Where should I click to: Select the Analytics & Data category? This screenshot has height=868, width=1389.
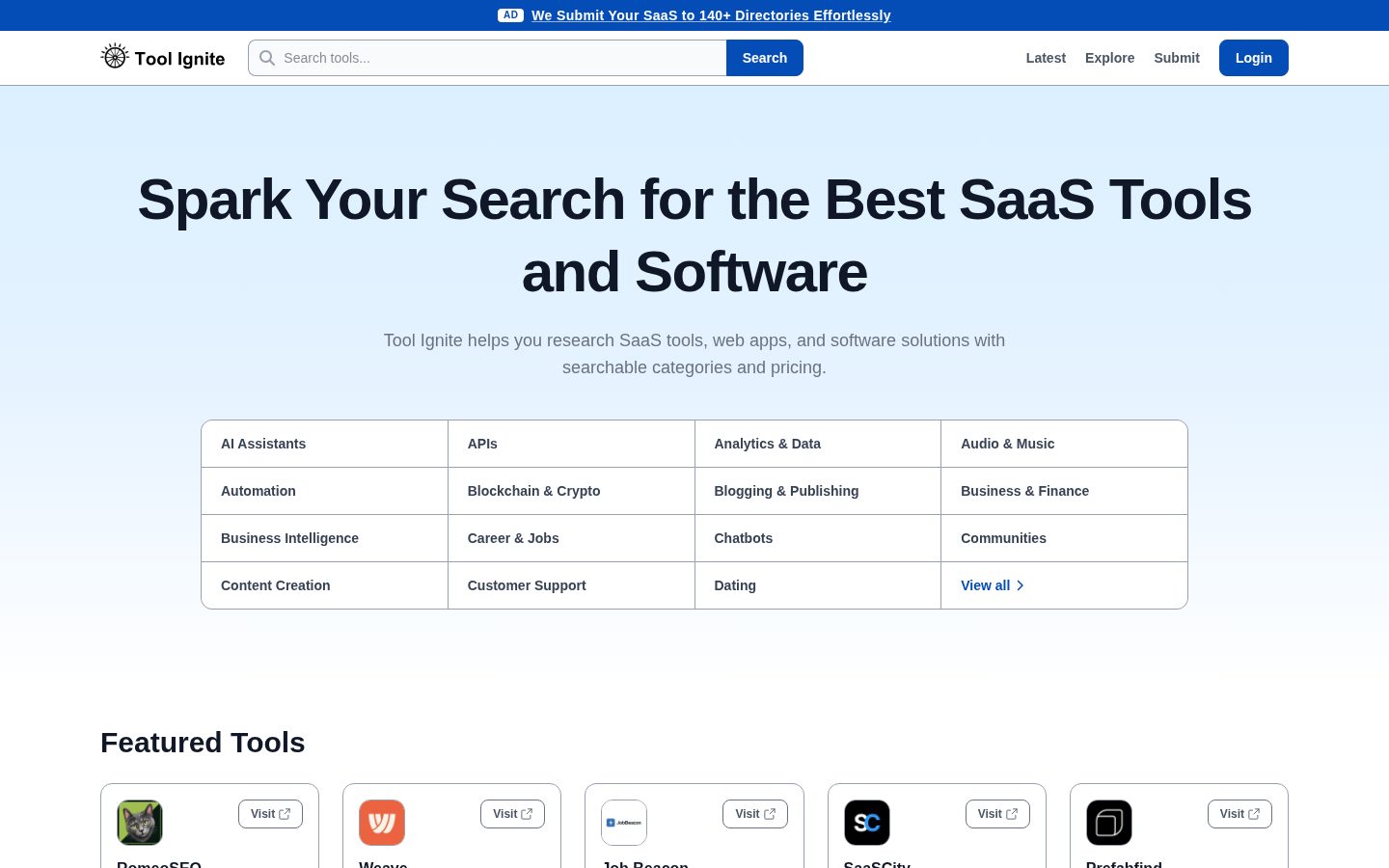[x=818, y=444]
